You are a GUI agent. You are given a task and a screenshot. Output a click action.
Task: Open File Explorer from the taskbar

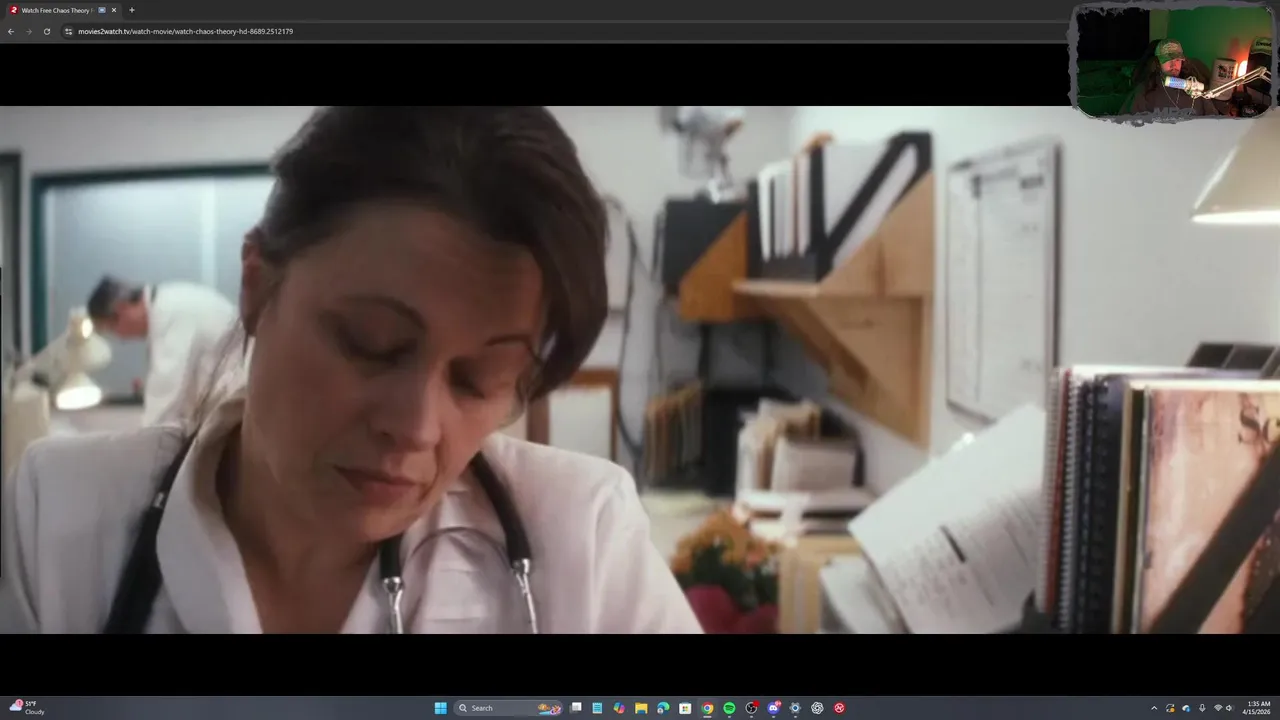[x=641, y=708]
